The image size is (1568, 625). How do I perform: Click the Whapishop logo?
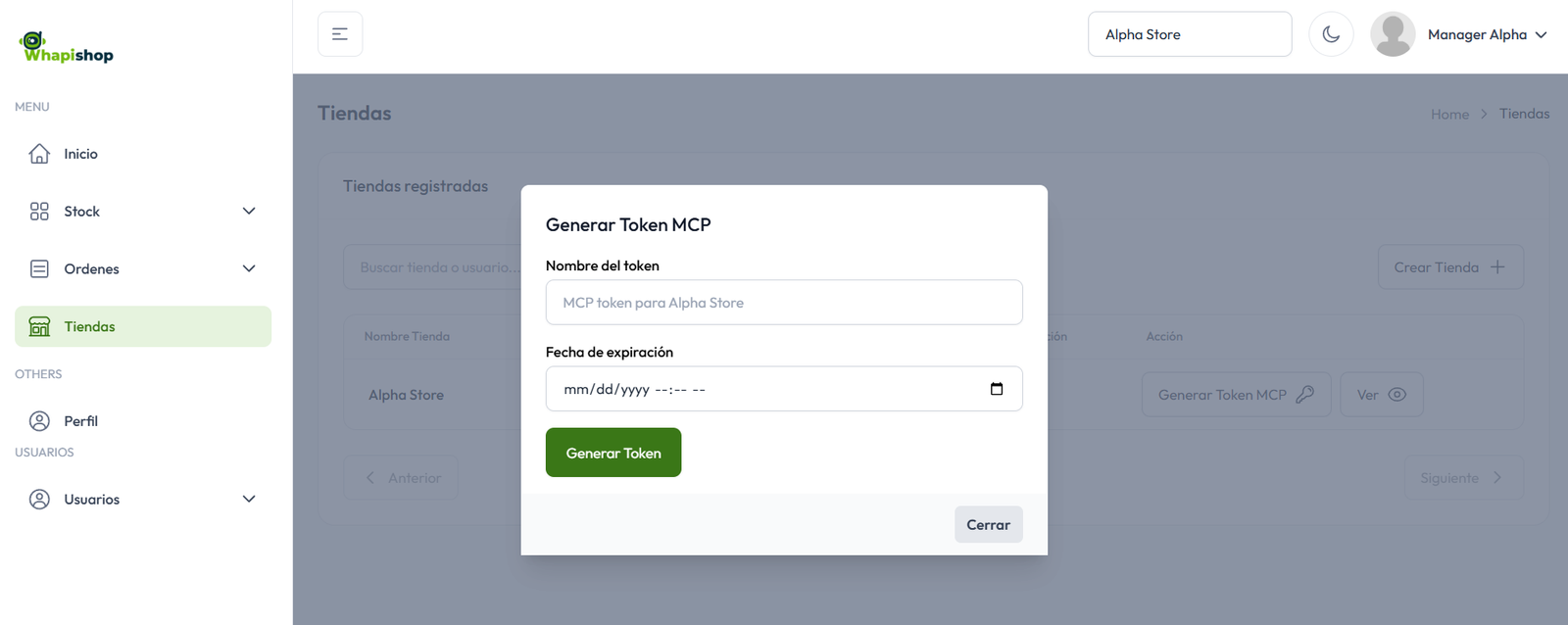point(67,47)
